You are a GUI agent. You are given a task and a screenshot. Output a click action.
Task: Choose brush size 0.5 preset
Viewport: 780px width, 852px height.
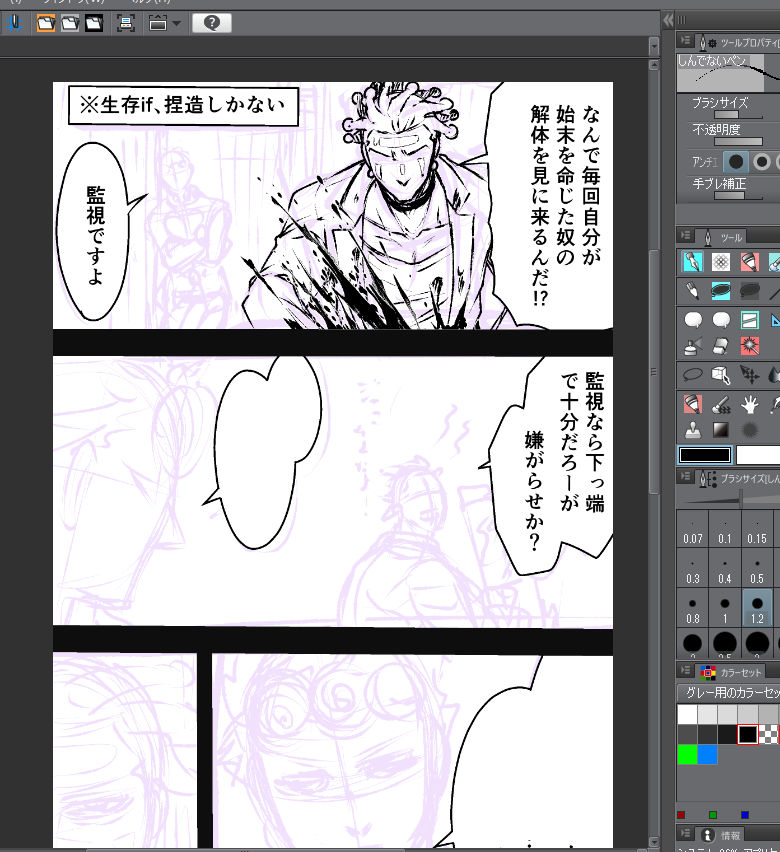[757, 568]
